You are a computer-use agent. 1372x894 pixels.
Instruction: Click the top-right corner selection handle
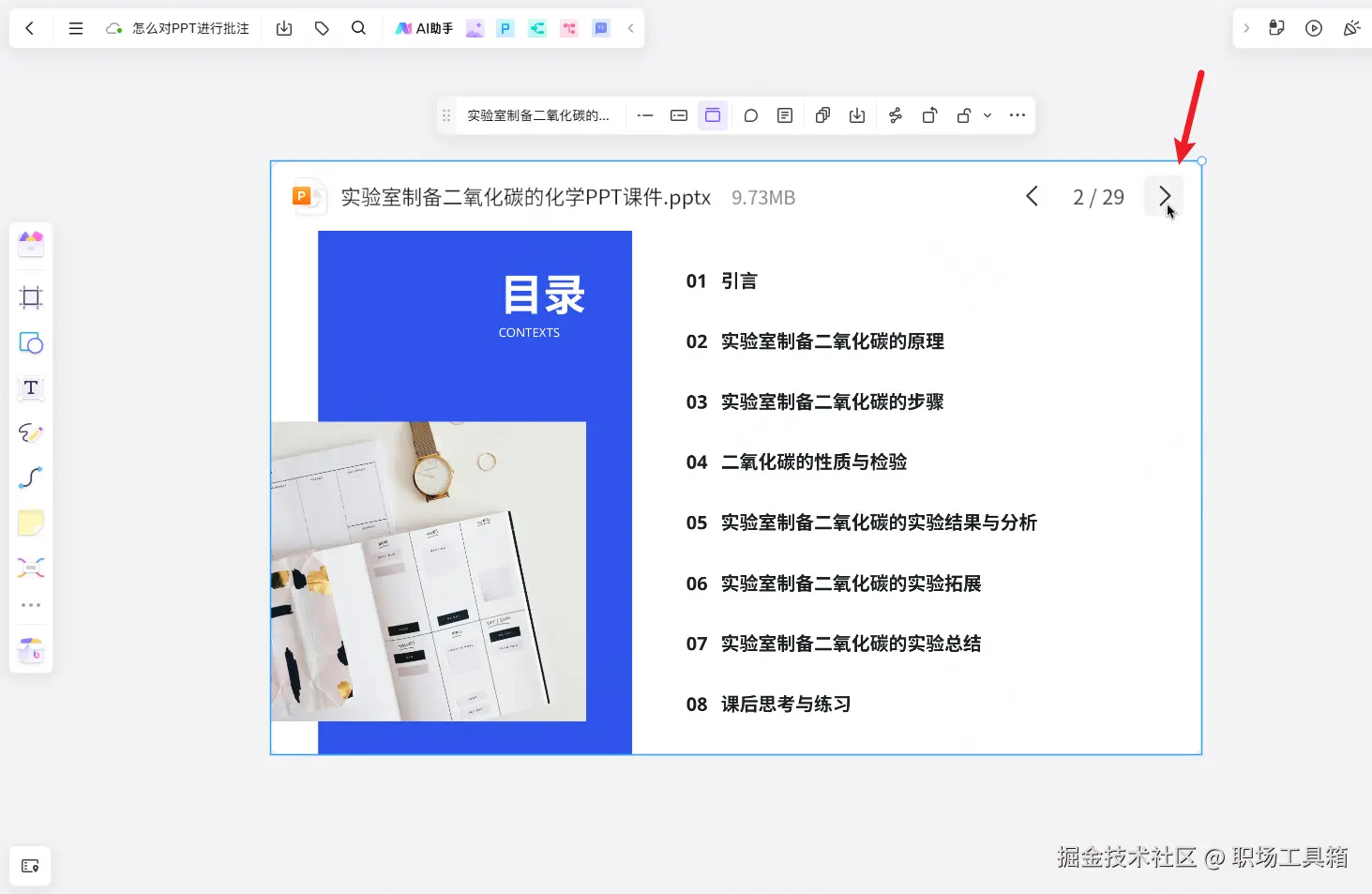[1201, 161]
